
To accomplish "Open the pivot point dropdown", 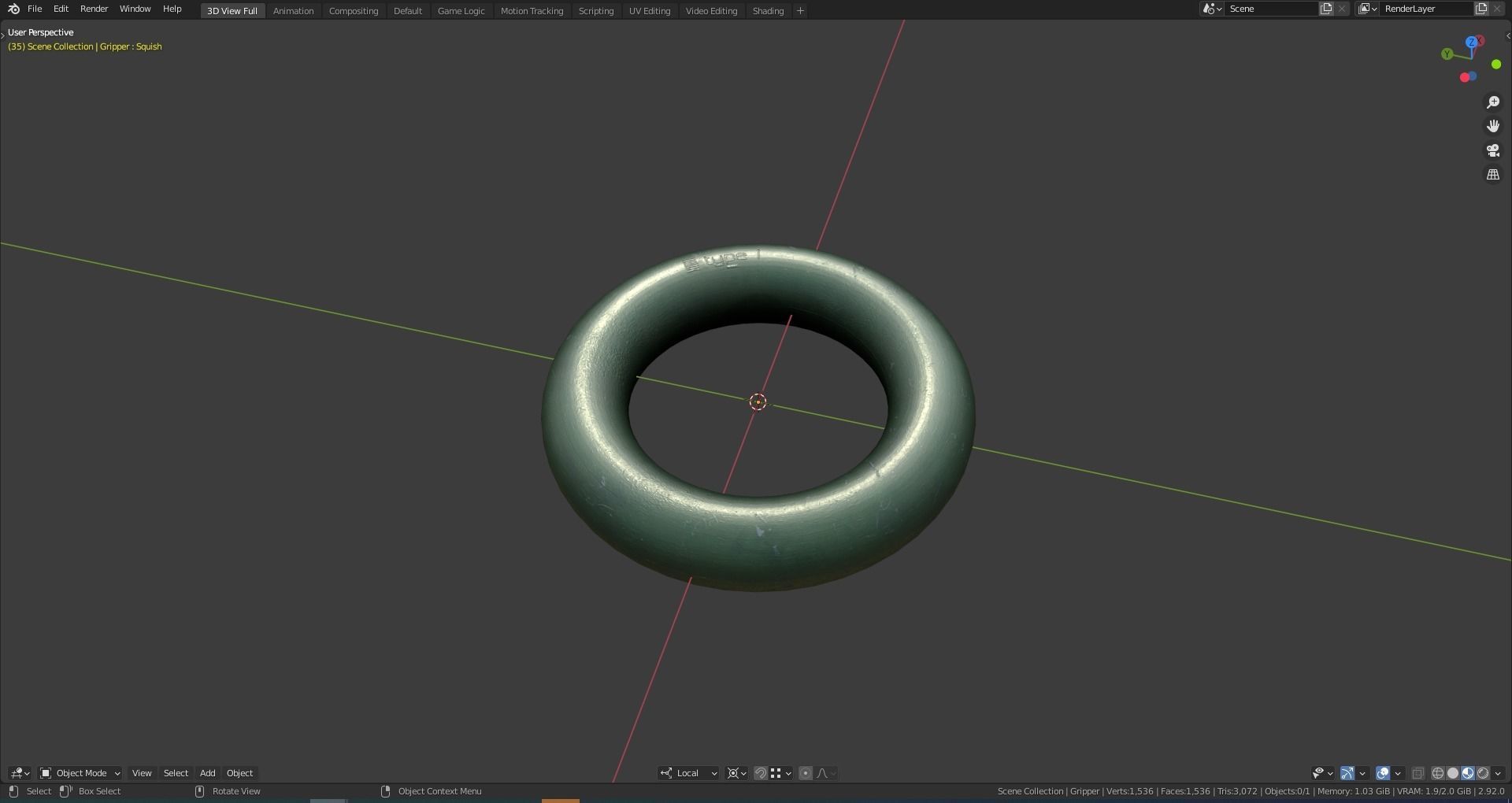I will click(737, 773).
